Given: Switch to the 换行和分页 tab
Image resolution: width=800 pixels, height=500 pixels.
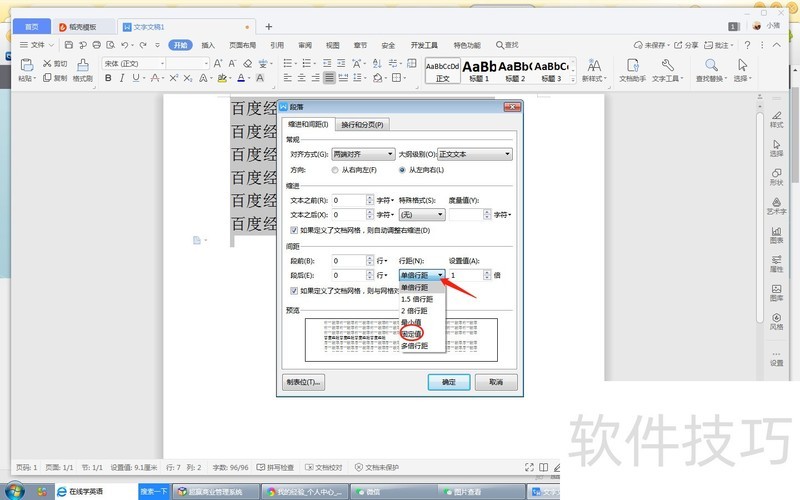Looking at the screenshot, I should pos(363,124).
